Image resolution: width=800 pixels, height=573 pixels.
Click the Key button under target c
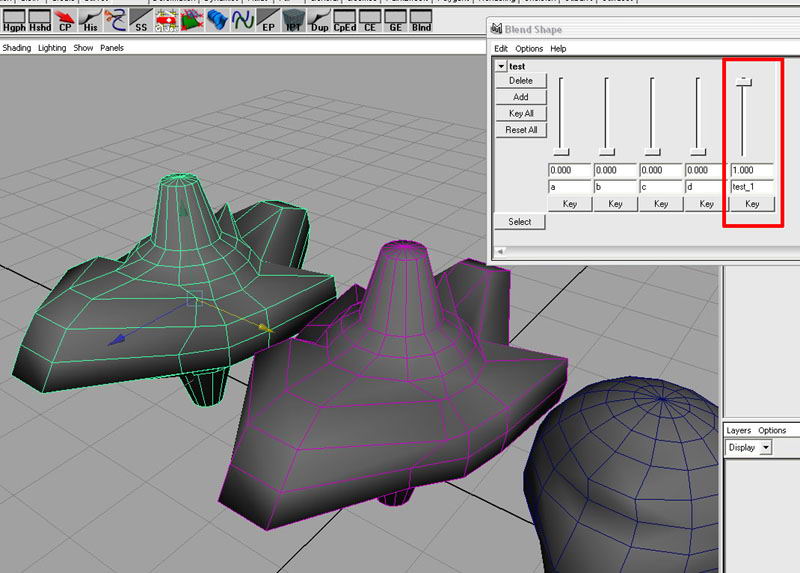coord(661,204)
